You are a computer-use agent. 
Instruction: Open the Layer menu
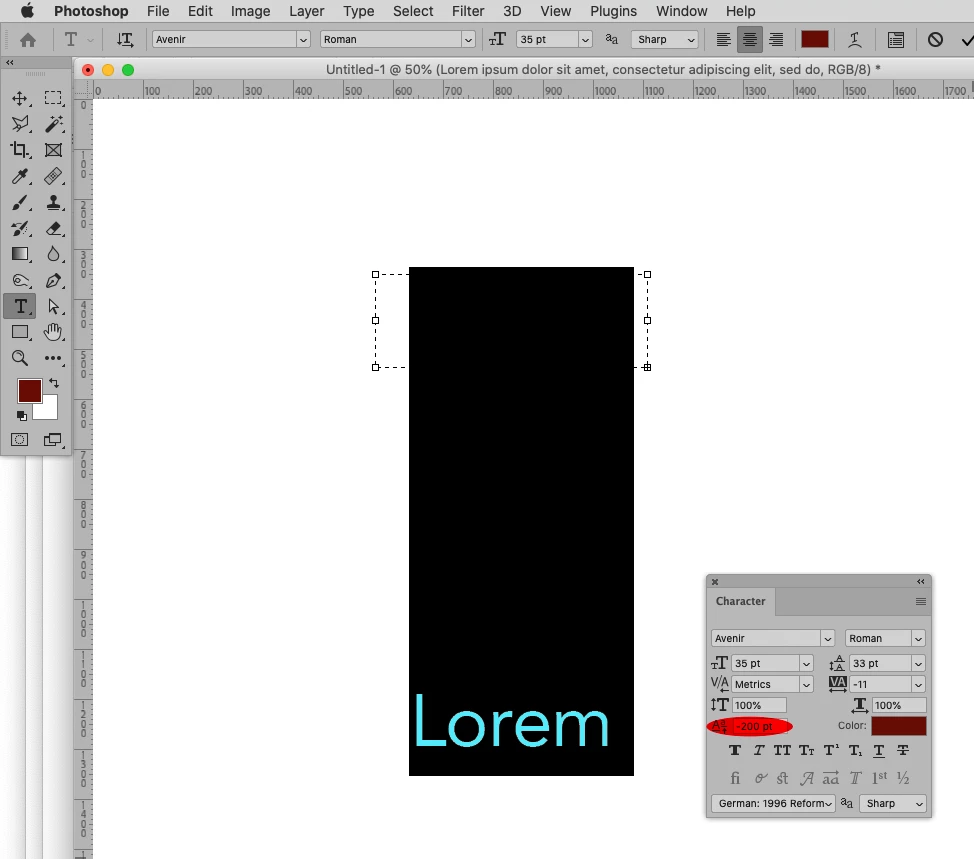[306, 11]
